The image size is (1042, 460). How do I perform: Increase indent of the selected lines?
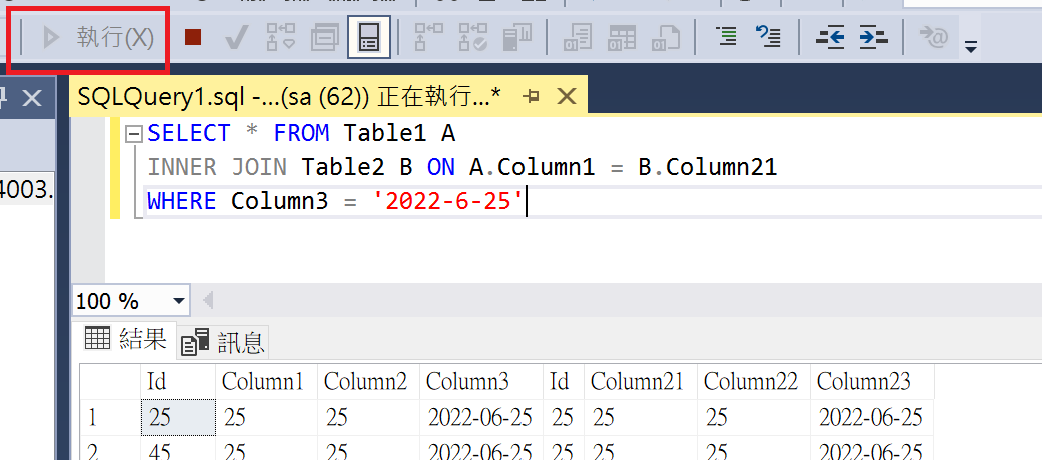(873, 37)
